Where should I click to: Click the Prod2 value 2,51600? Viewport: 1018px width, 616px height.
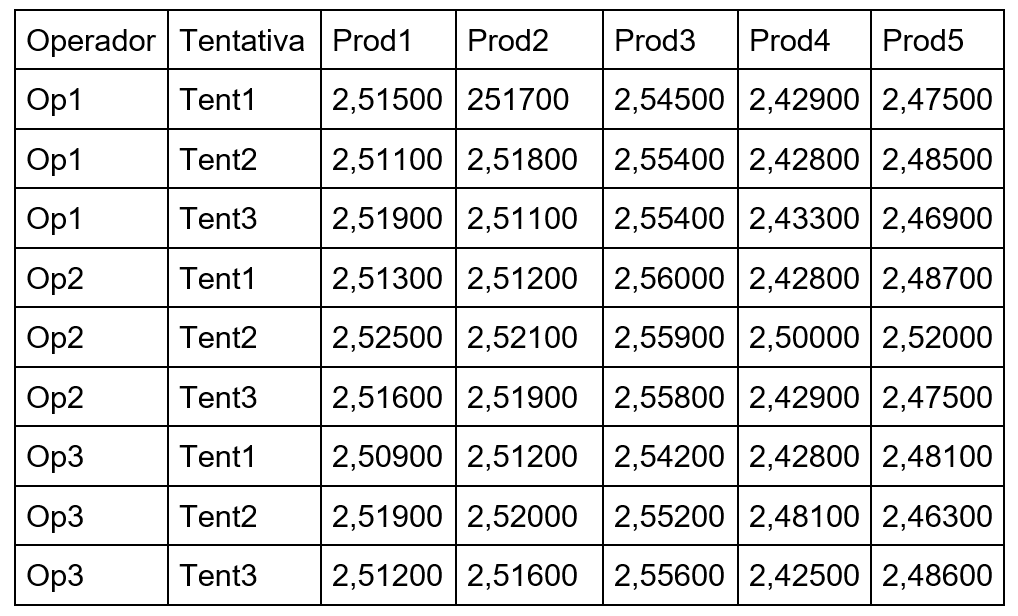529,576
